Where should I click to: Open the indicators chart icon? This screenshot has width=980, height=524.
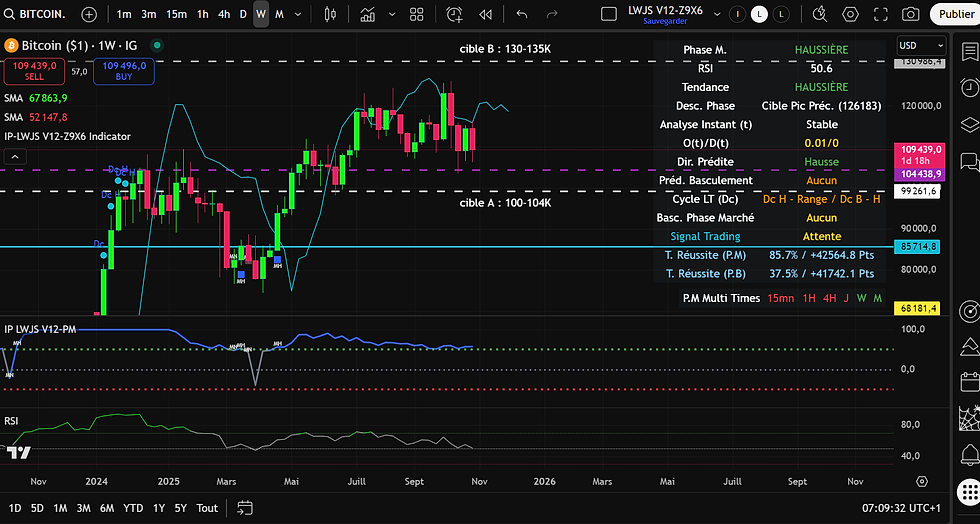368,14
